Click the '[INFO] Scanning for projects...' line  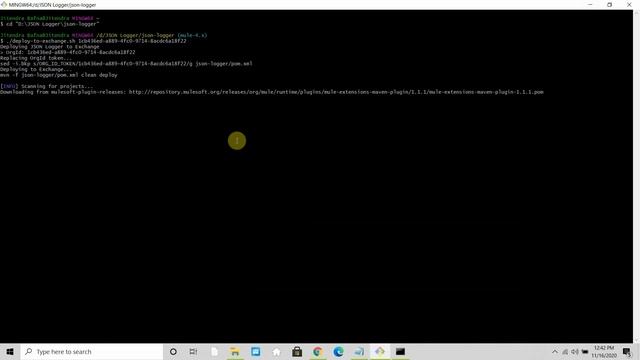coord(47,87)
